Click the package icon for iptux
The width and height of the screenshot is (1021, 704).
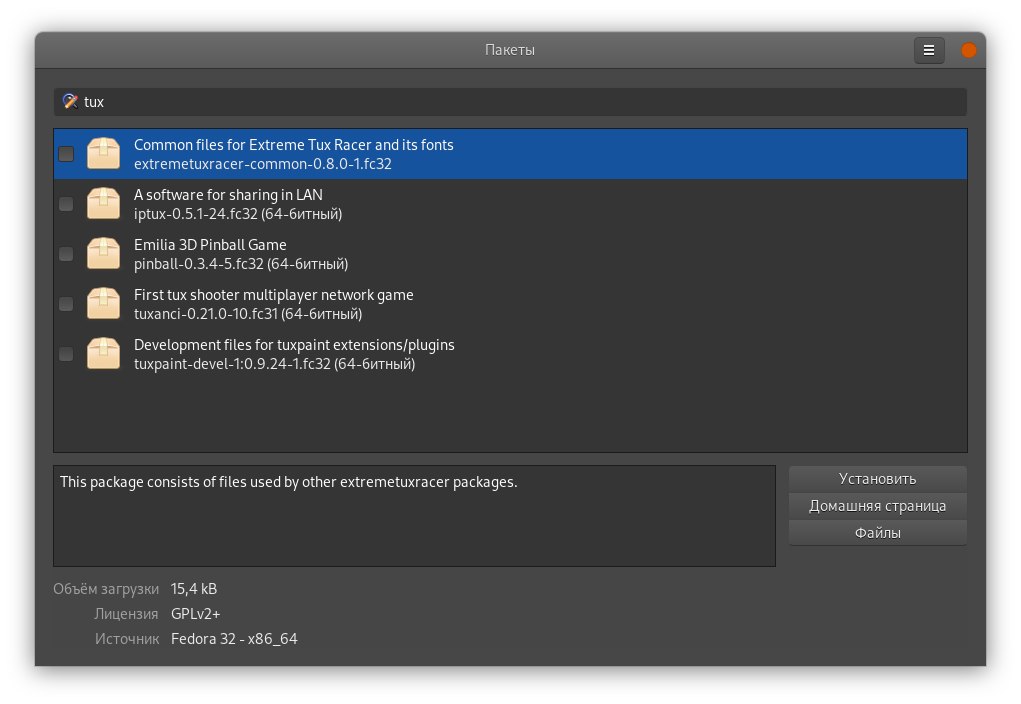104,203
